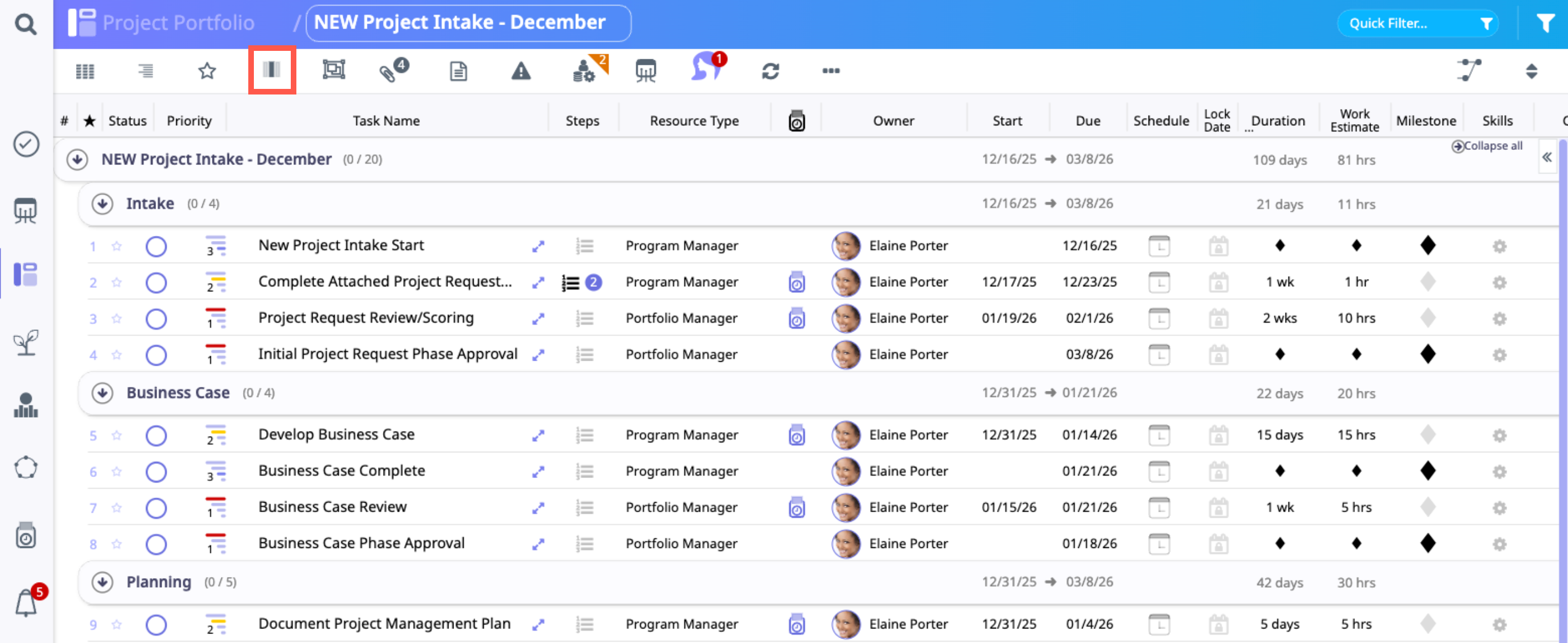Toggle status circle for Business Case Review
The image size is (1568, 643).
tap(156, 508)
